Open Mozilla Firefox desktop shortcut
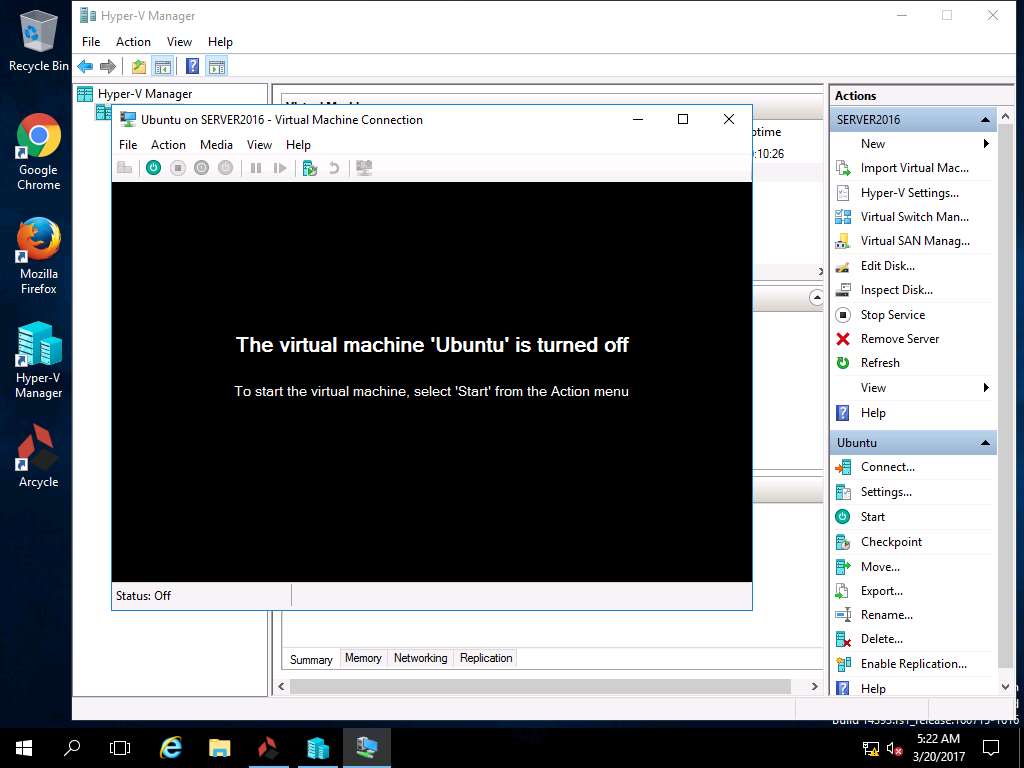 [x=39, y=256]
